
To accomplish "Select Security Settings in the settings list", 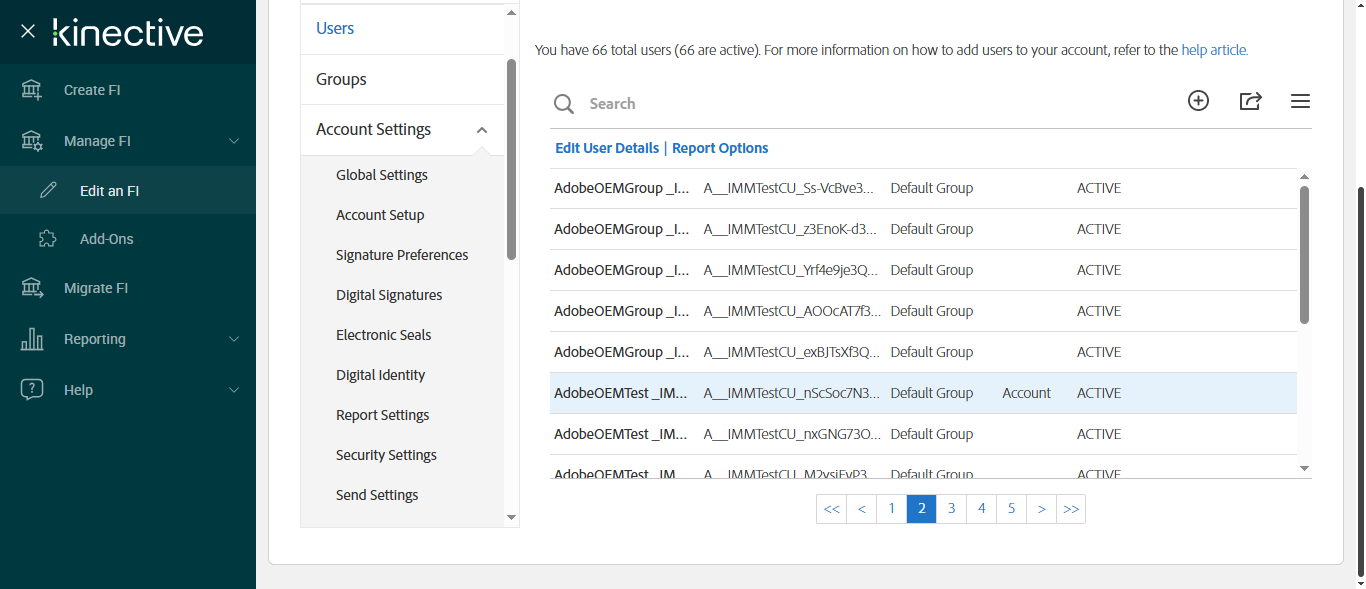I will click(386, 455).
